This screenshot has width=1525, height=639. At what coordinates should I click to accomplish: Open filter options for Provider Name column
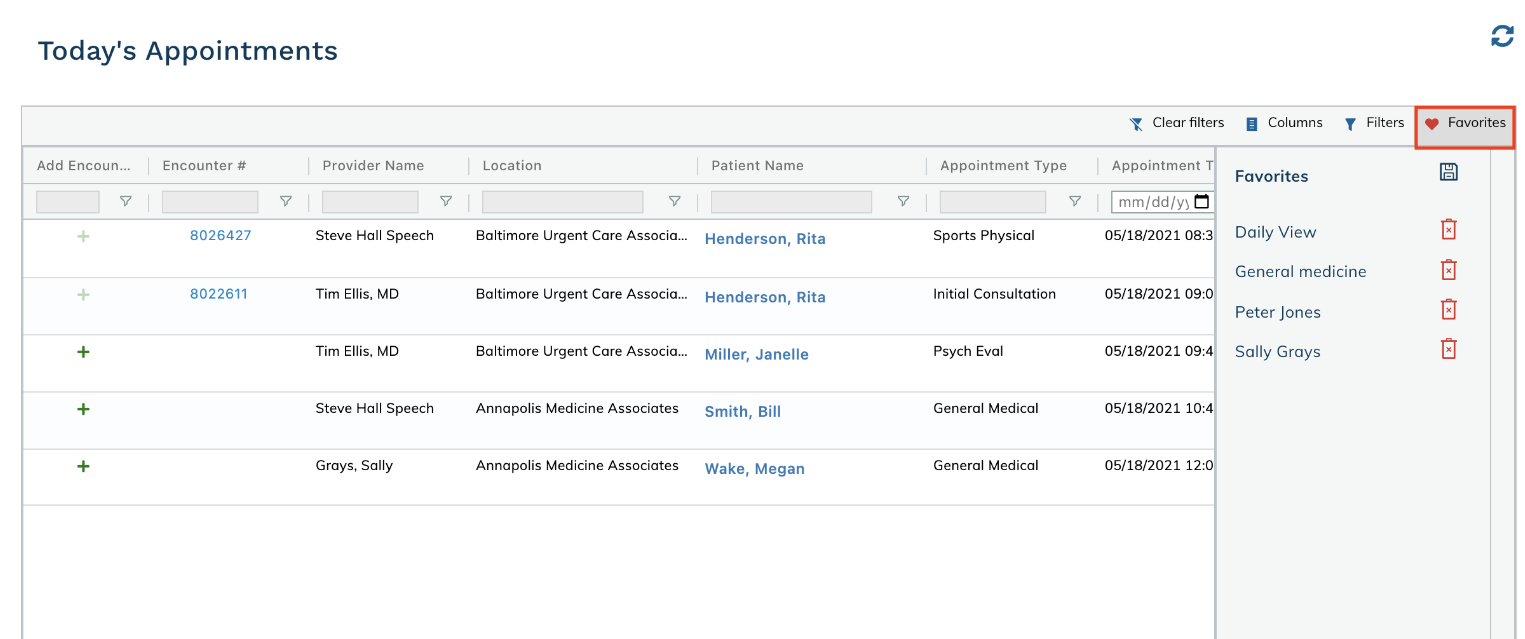coord(446,202)
